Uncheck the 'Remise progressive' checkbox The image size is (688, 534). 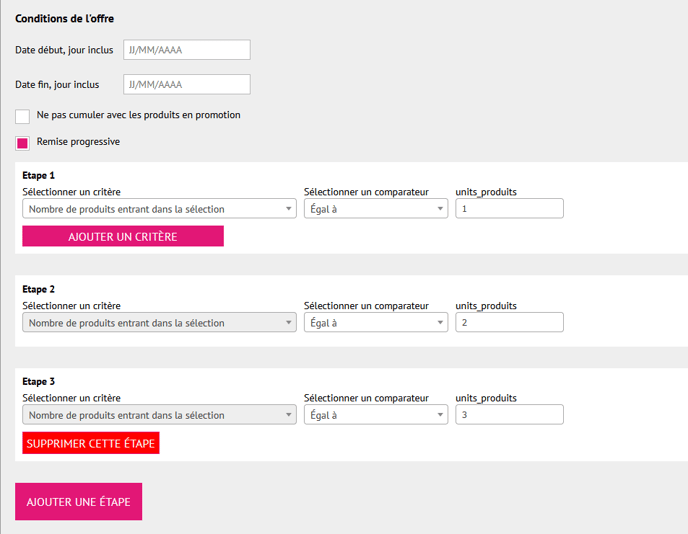click(23, 143)
